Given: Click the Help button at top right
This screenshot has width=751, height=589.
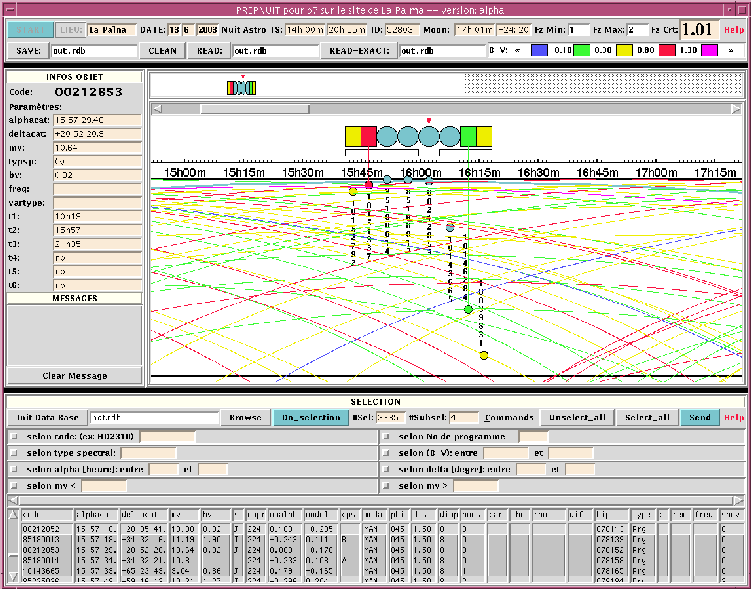Looking at the screenshot, I should tap(734, 30).
